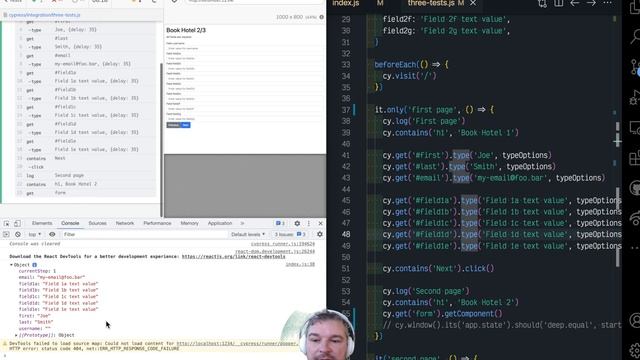
Task: Open Source Control in VS Code activity bar
Action: coord(635,67)
